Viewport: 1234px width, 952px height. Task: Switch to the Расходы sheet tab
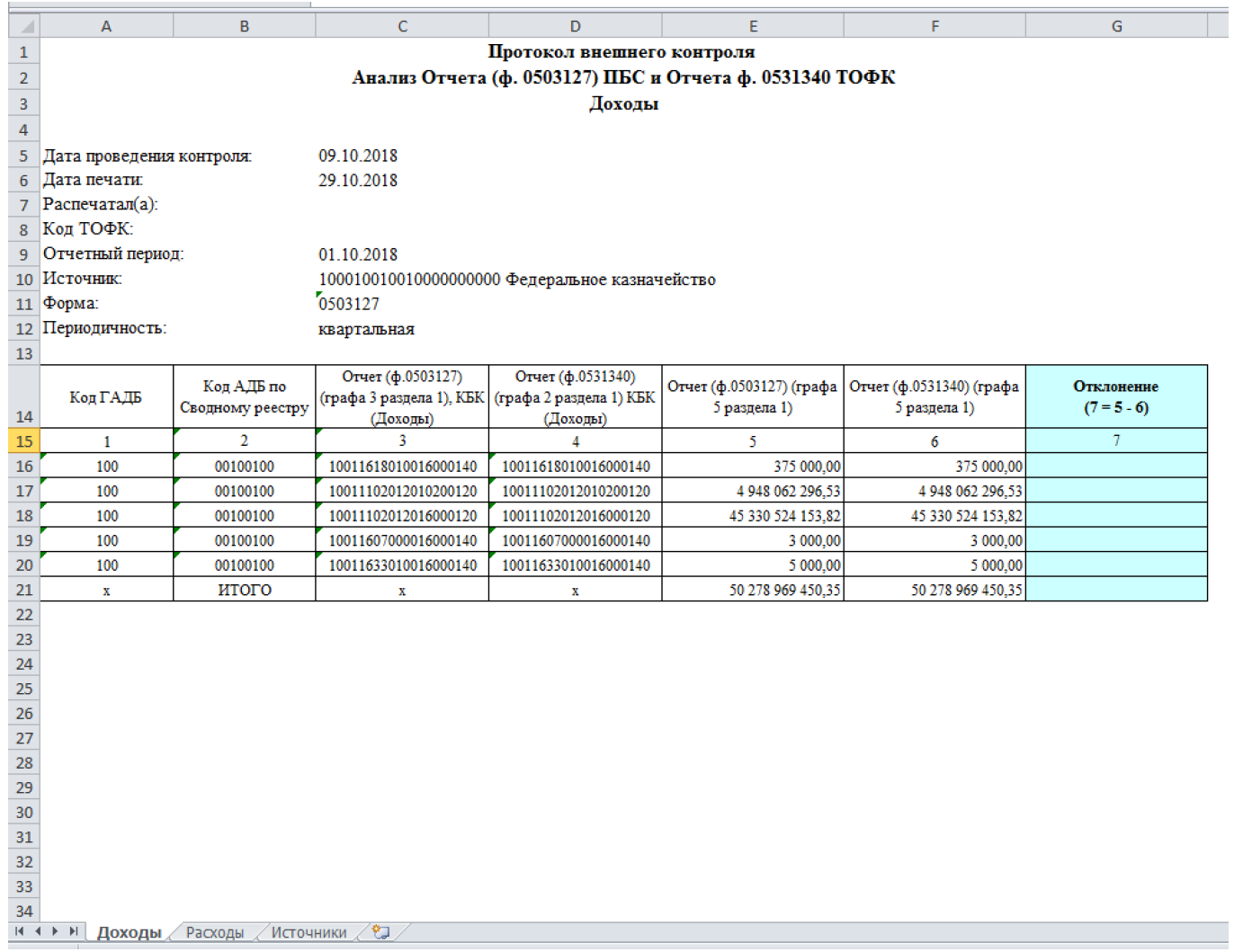[215, 933]
